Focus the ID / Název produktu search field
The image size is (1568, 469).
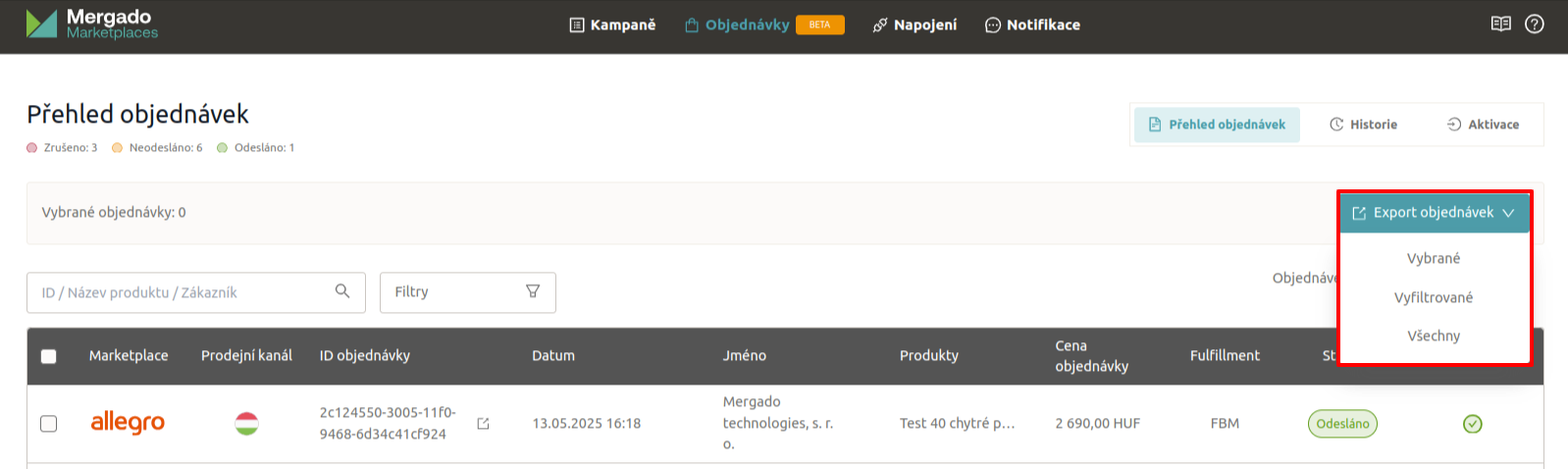pos(182,292)
